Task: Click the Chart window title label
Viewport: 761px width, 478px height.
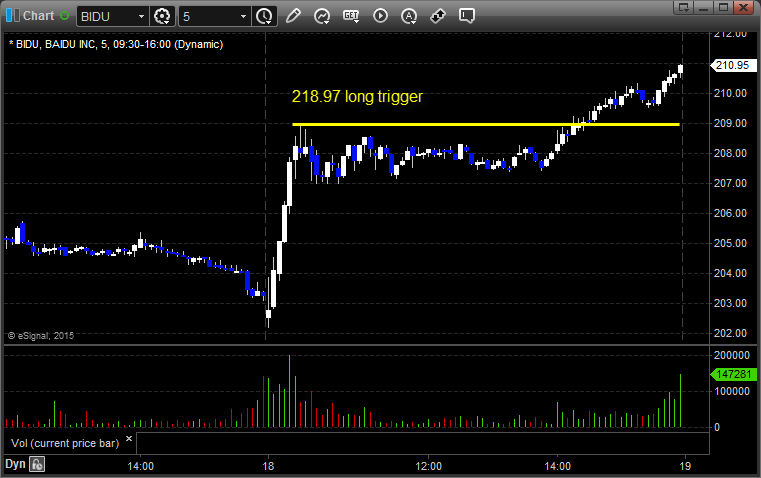Action: point(39,16)
